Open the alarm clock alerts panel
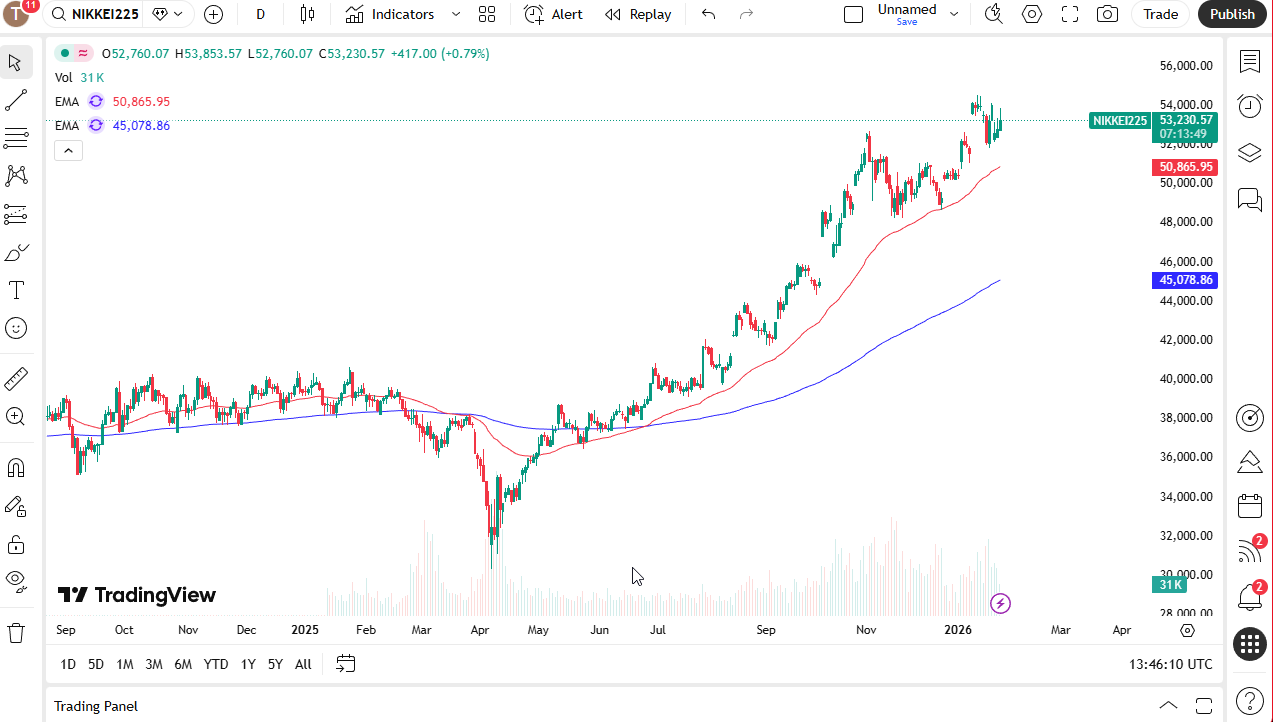This screenshot has height=722, width=1273. pos(1249,106)
